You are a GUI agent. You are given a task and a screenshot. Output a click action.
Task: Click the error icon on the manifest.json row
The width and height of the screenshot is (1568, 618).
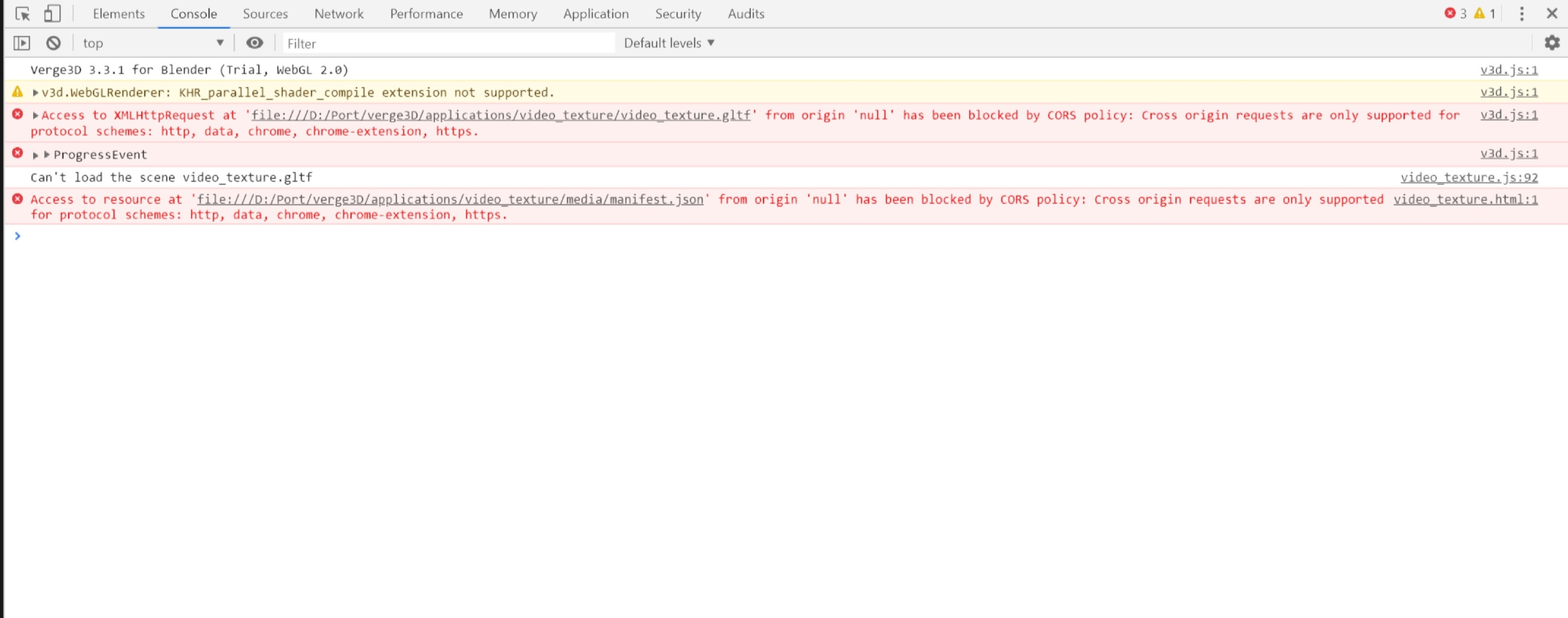[18, 198]
